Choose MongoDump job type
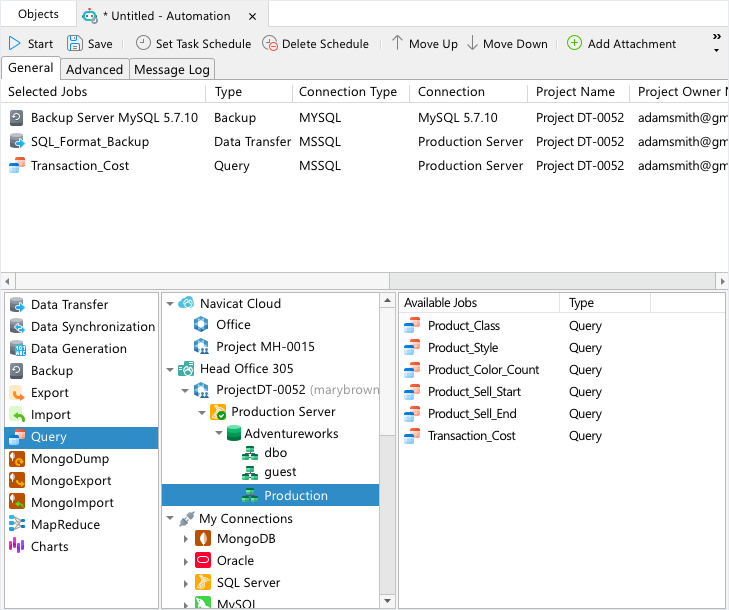Viewport: 729px width, 610px height. coord(81,459)
